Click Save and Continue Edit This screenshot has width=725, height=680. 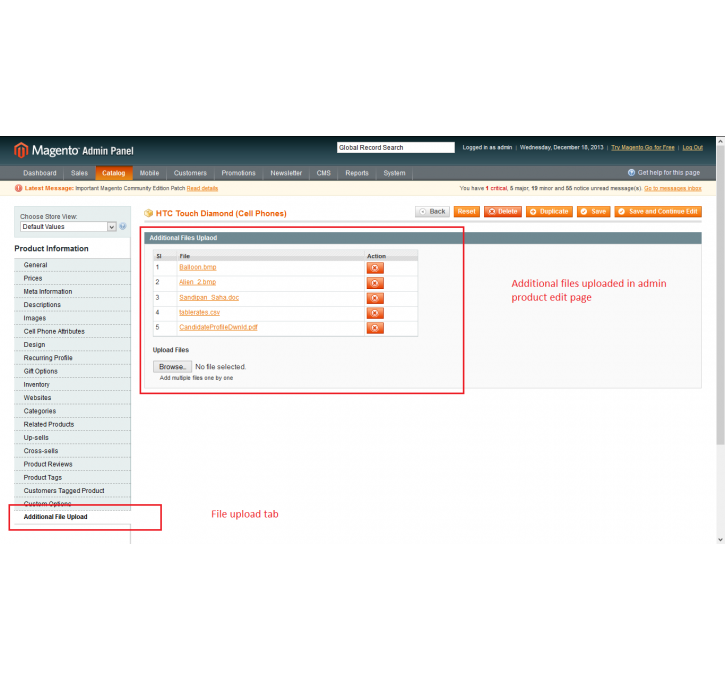pos(658,211)
